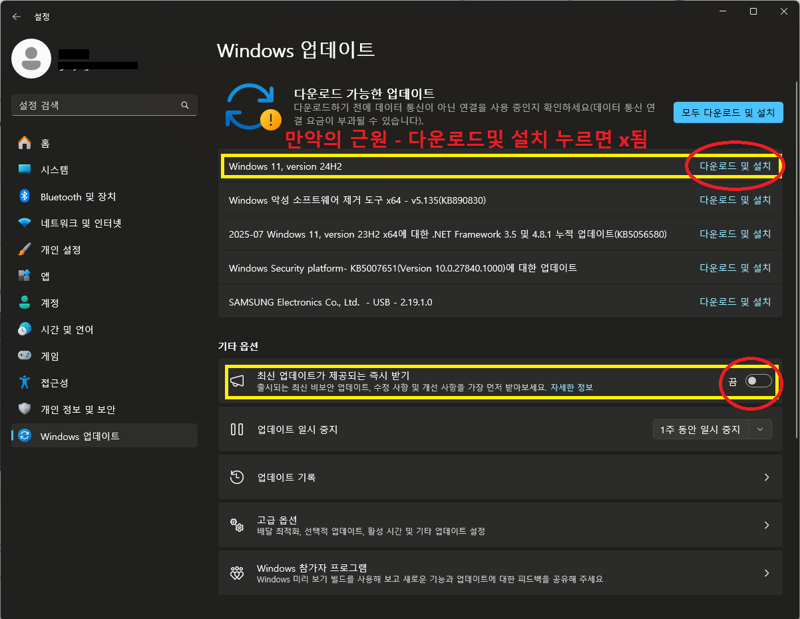Turn on the 최신 업데이트가 제공되는 즉시 받기 toggle

pyautogui.click(x=758, y=381)
